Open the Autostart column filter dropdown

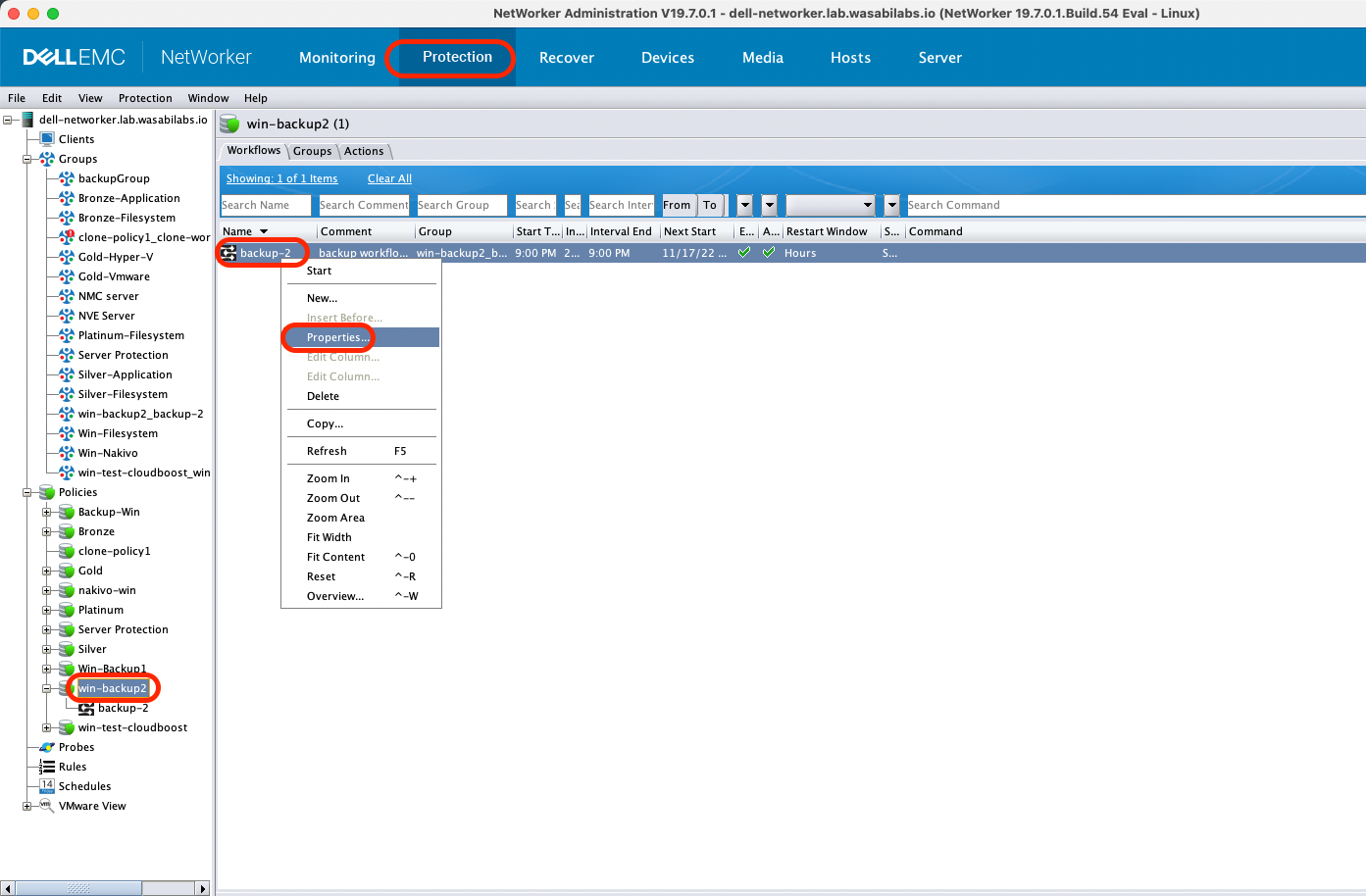tap(770, 205)
